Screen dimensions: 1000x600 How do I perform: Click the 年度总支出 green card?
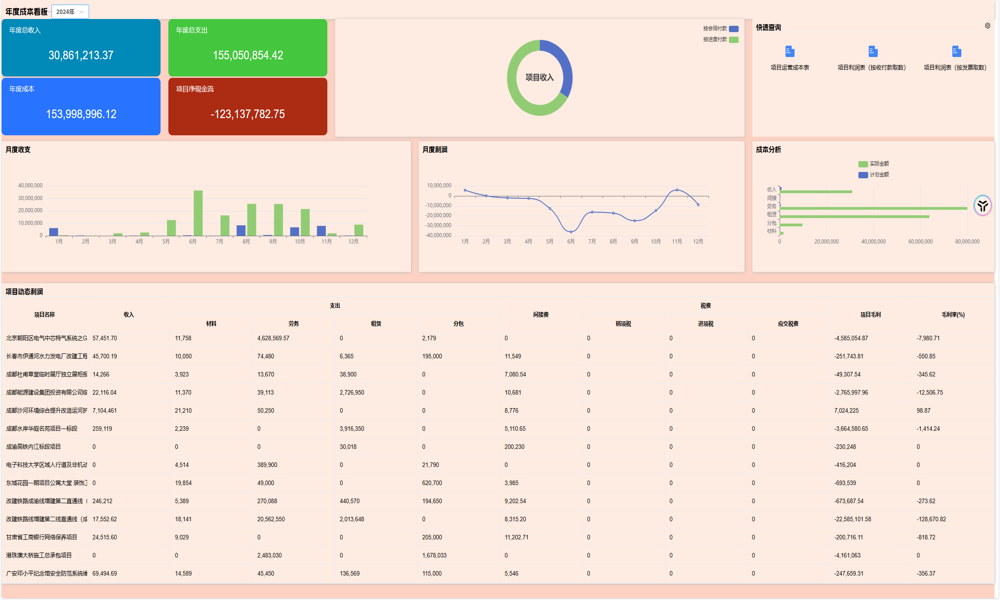[x=247, y=47]
